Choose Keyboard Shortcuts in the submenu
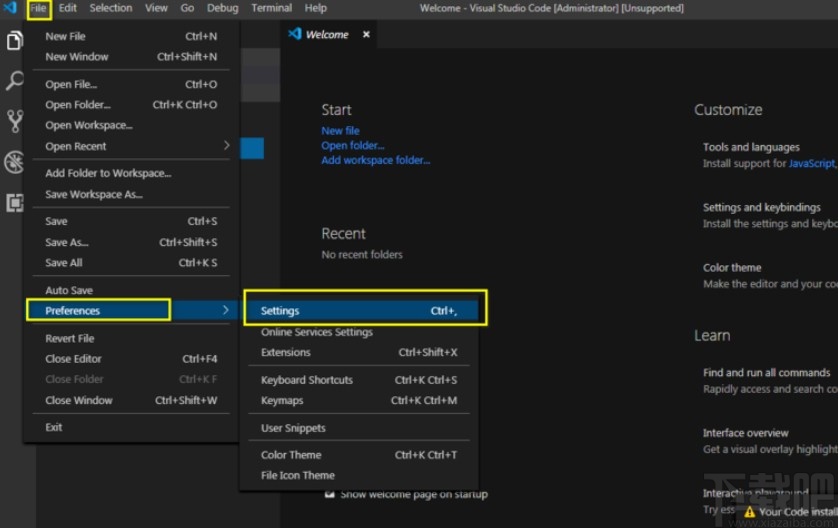Screen dimensions: 838x528 point(306,380)
